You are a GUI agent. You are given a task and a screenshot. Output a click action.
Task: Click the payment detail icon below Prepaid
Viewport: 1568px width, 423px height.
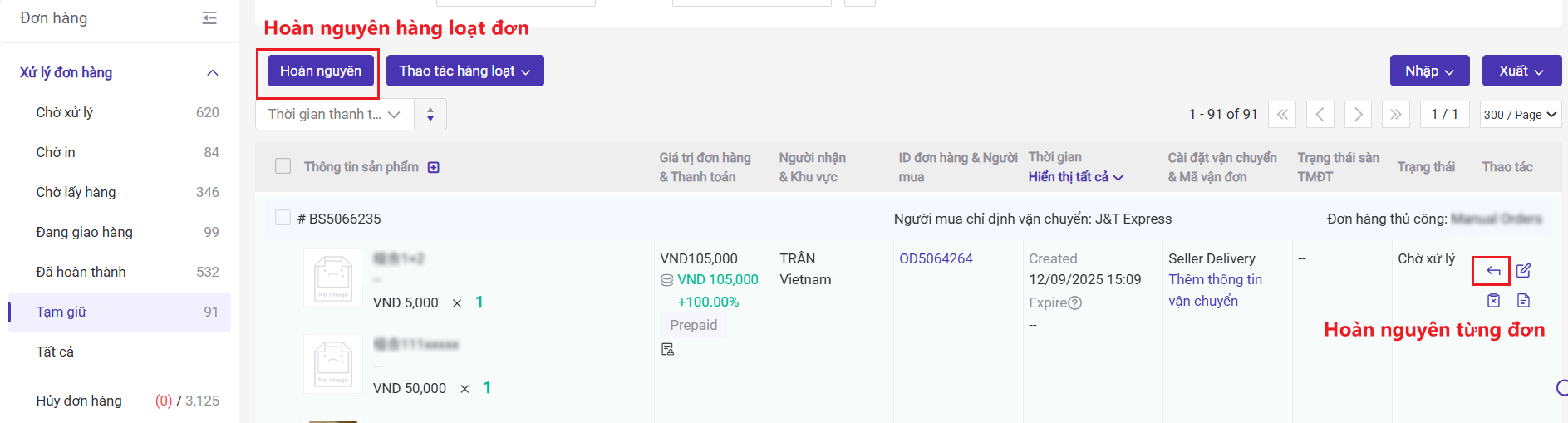click(667, 350)
